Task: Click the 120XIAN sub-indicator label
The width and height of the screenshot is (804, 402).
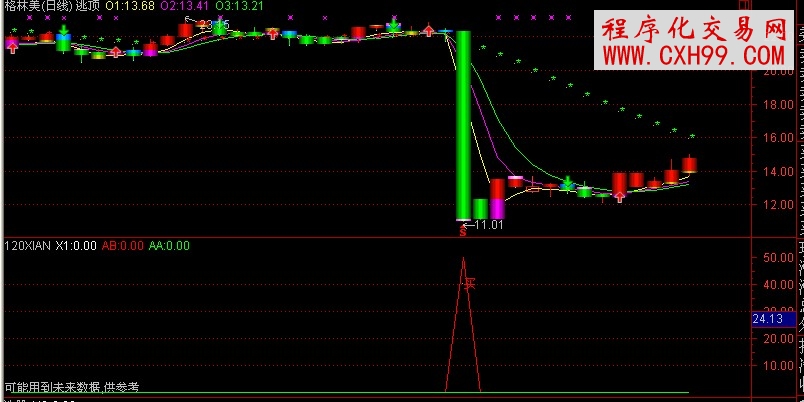Action: point(27,244)
